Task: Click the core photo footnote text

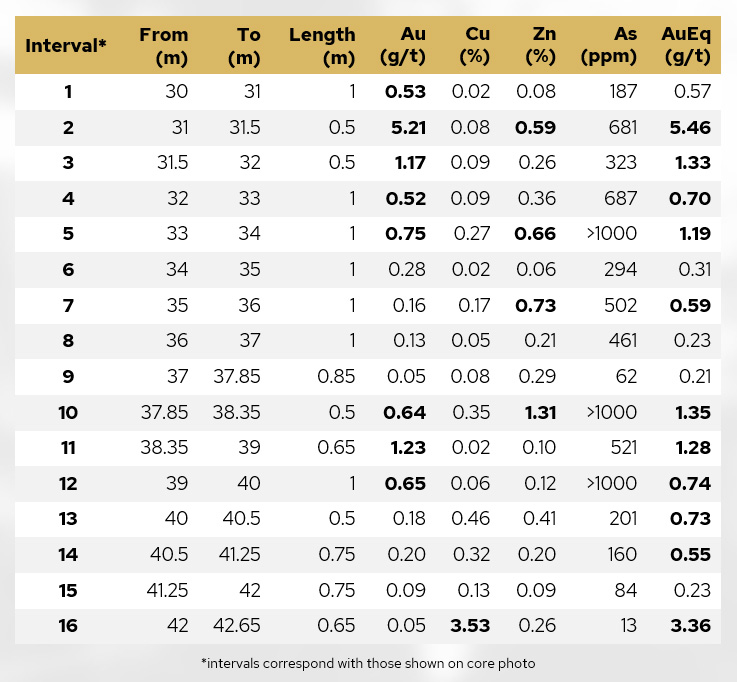Action: pyautogui.click(x=368, y=663)
